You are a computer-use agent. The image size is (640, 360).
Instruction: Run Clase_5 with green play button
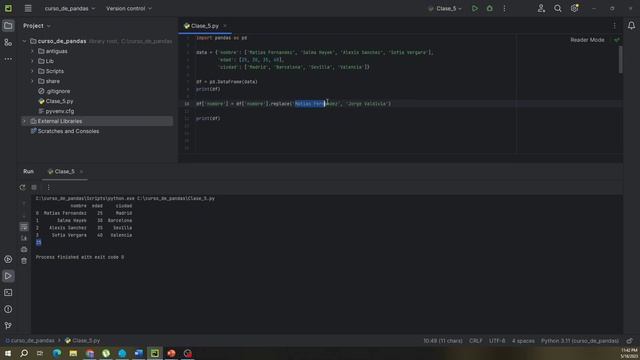pos(475,9)
